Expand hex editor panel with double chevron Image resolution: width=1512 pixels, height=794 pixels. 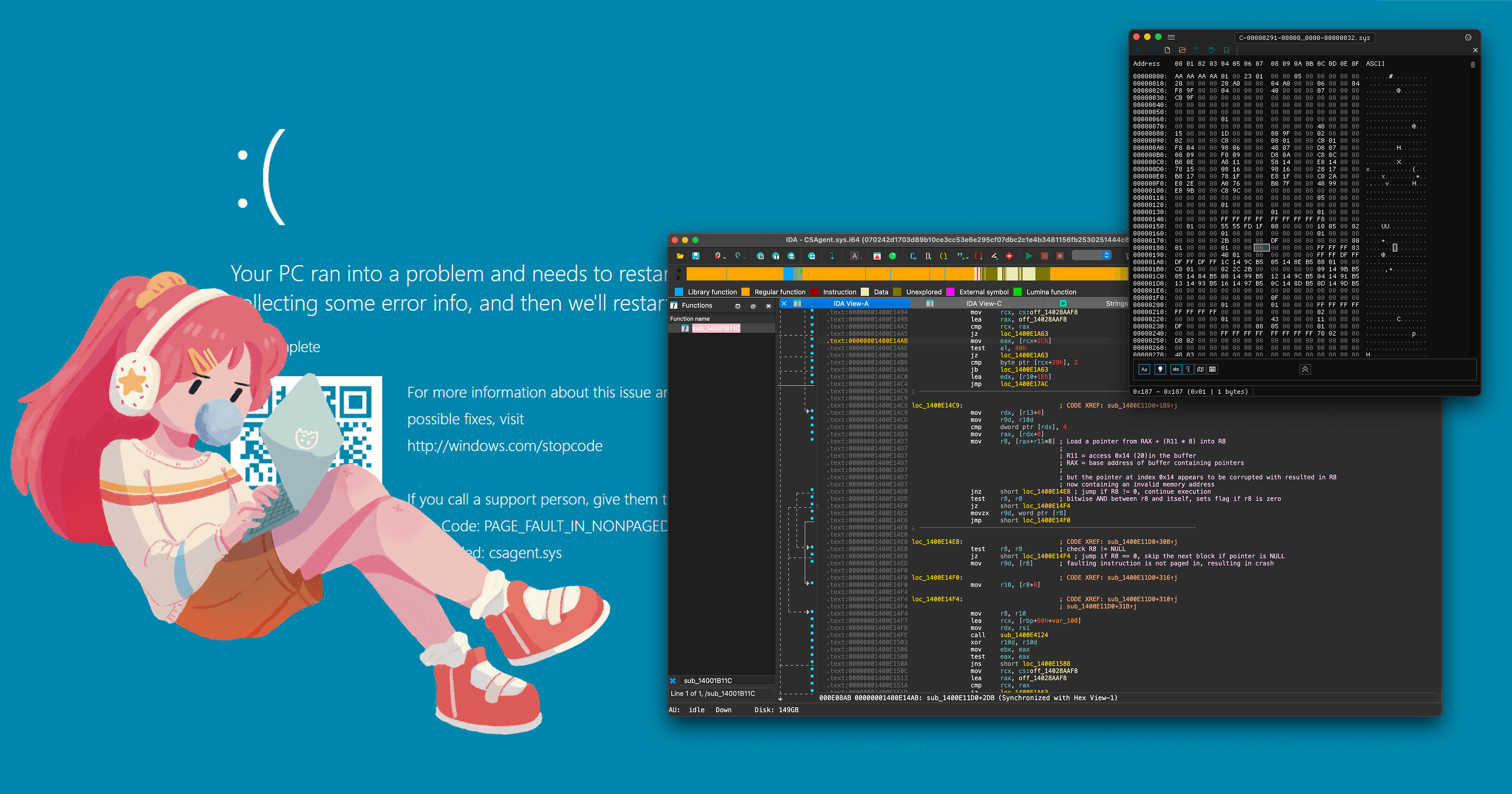coord(1305,369)
